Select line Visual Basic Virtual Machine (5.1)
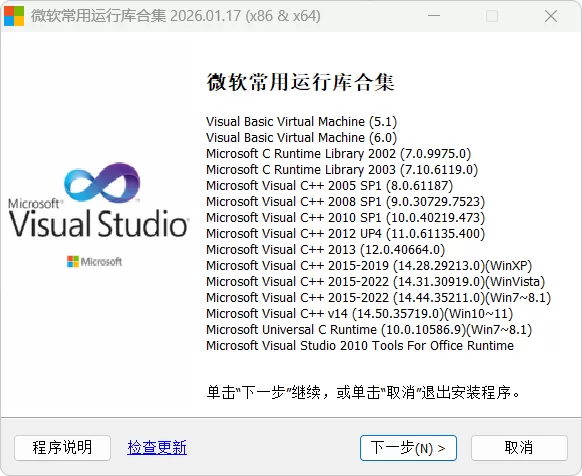The width and height of the screenshot is (582, 476). click(x=301, y=121)
